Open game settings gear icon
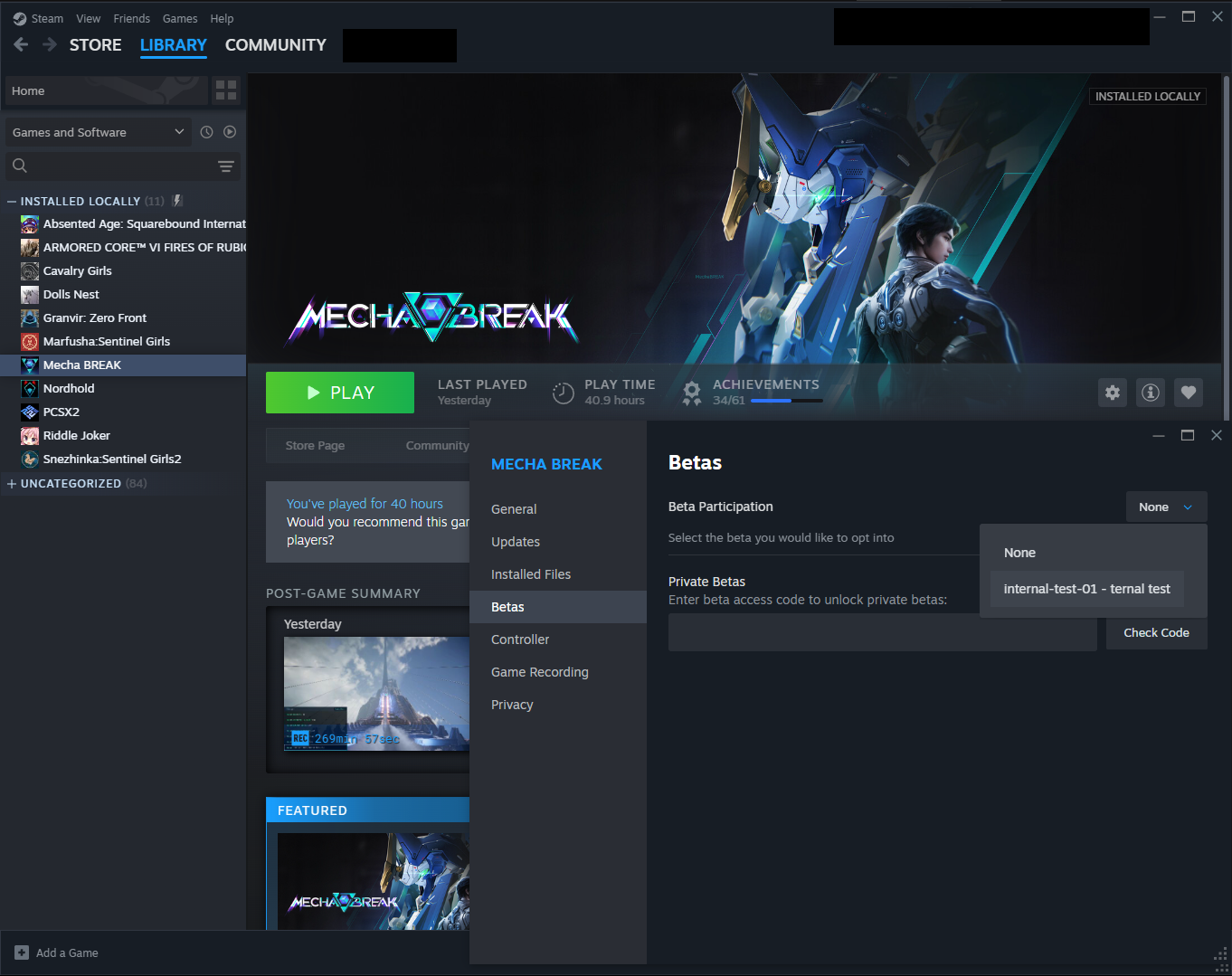This screenshot has width=1232, height=976. (x=1113, y=393)
